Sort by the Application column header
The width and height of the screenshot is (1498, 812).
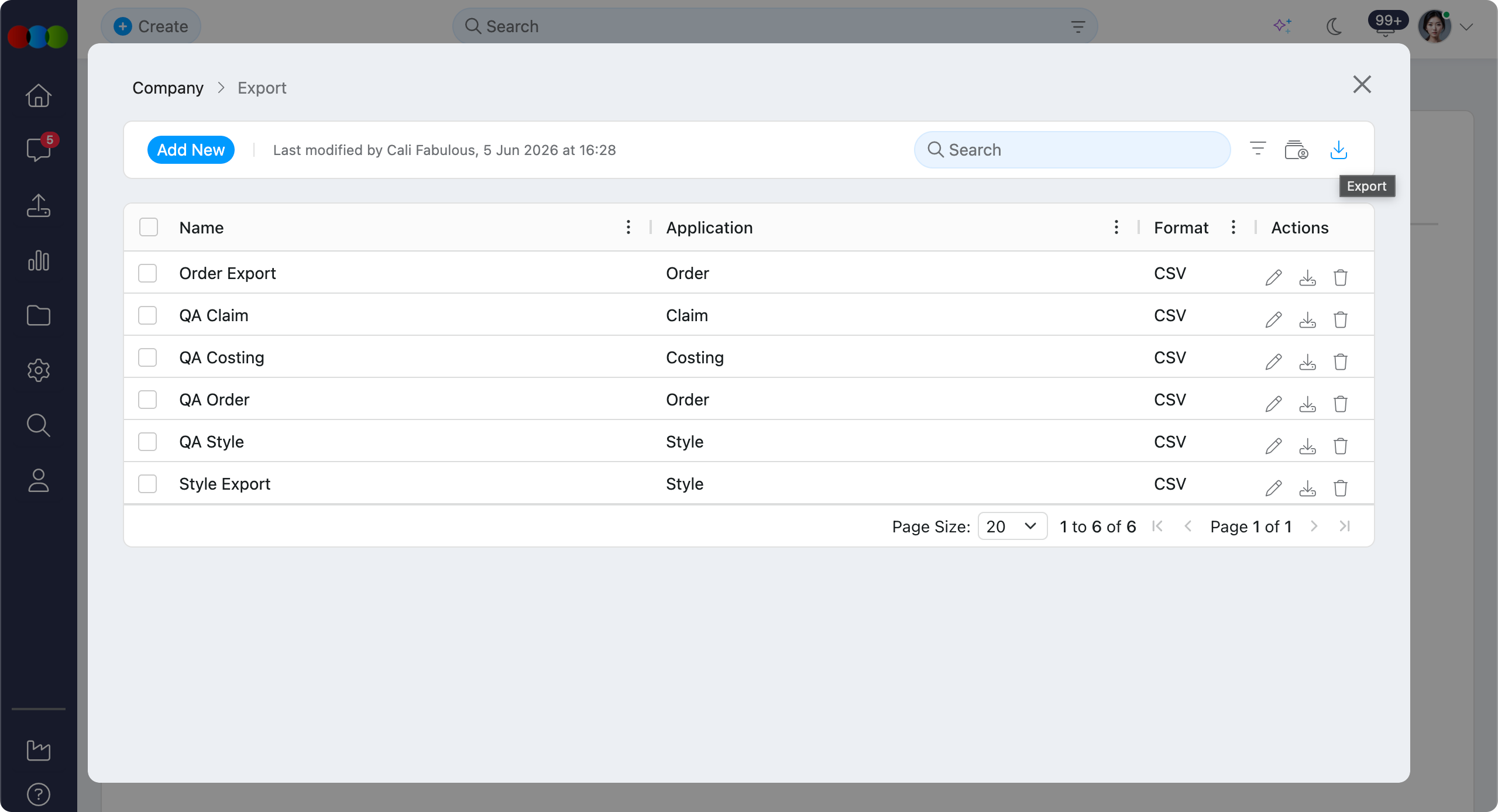709,228
